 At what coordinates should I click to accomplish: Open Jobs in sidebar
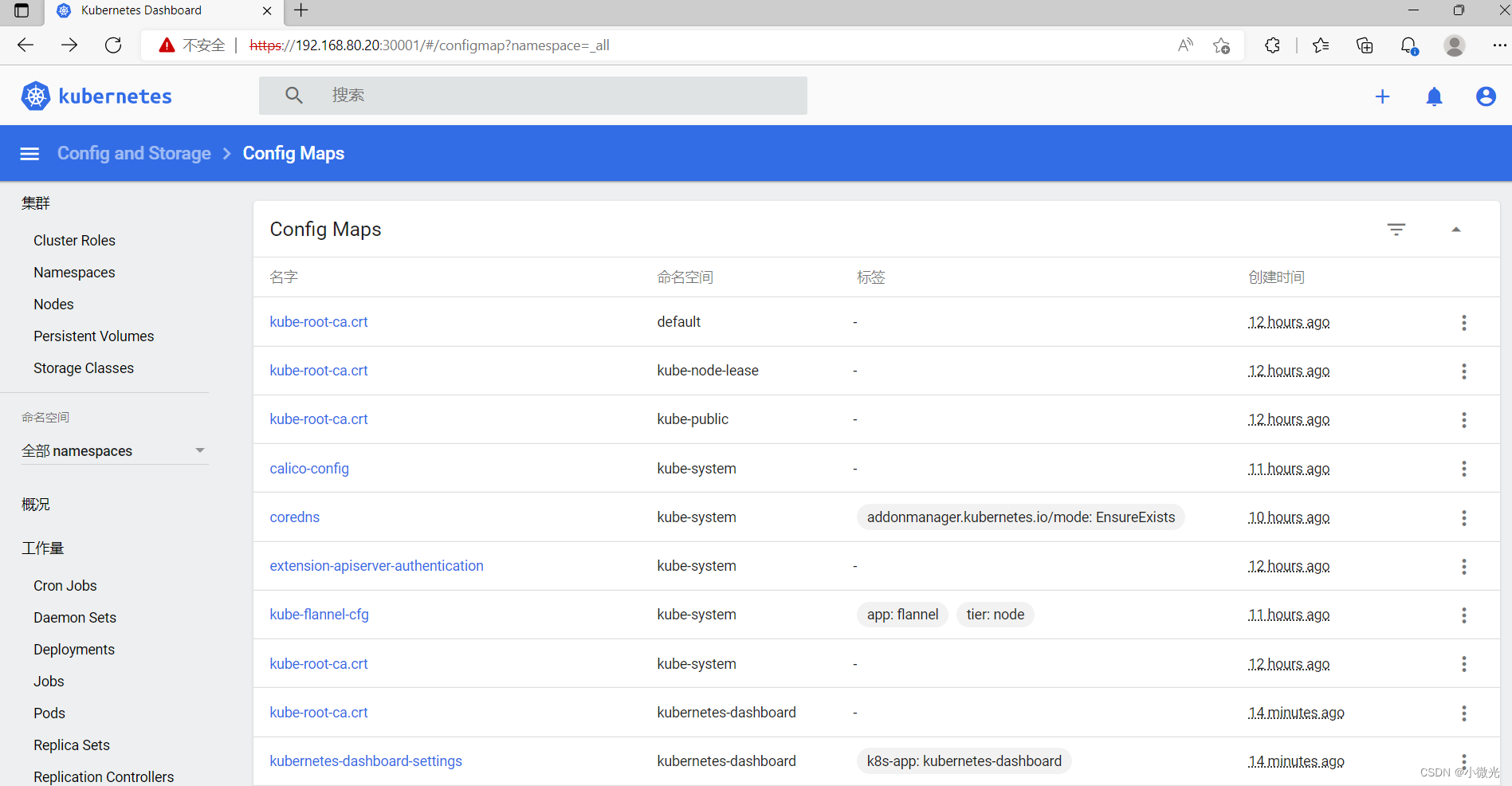click(49, 682)
